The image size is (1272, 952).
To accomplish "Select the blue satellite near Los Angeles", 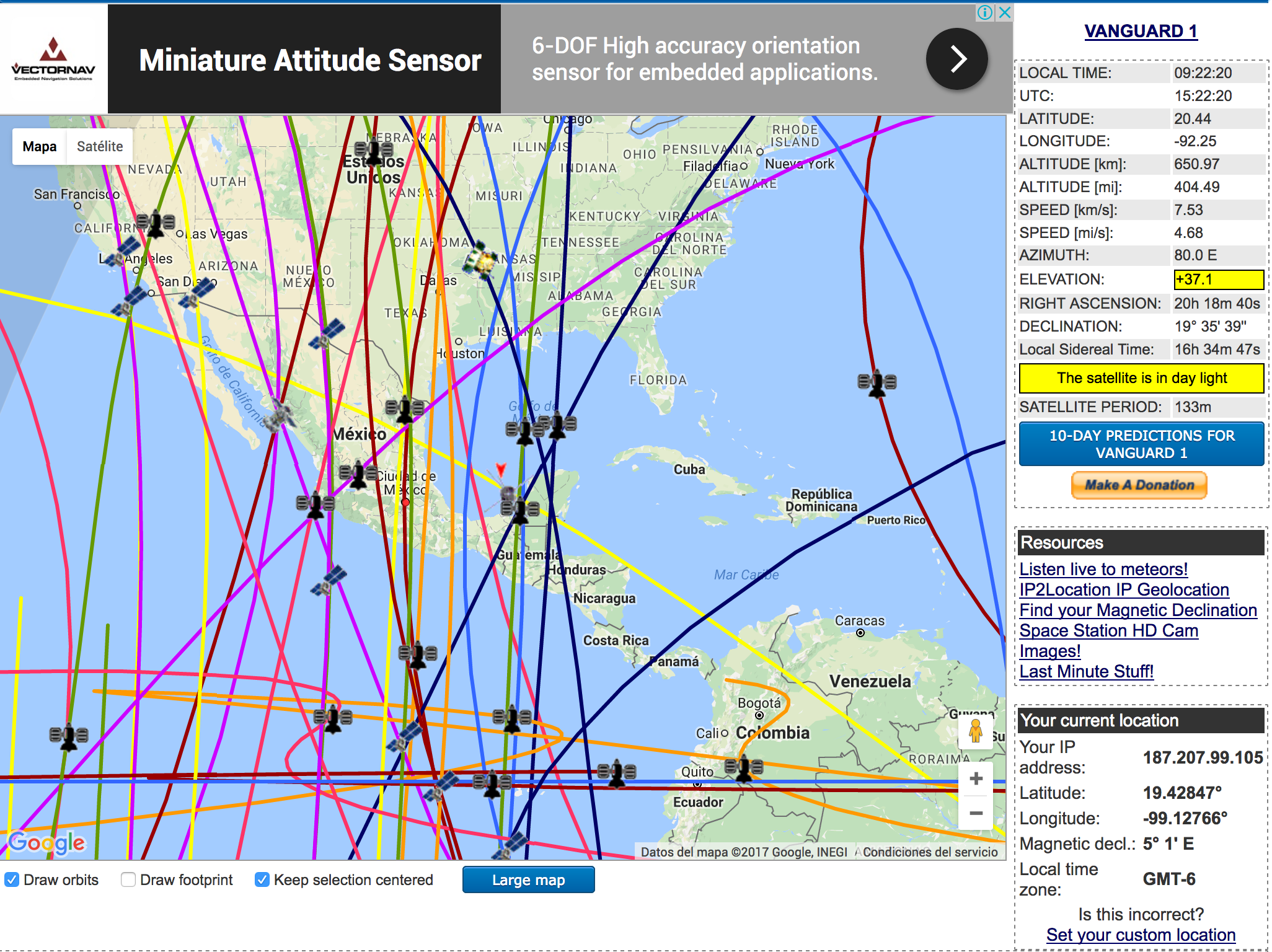I will click(121, 252).
